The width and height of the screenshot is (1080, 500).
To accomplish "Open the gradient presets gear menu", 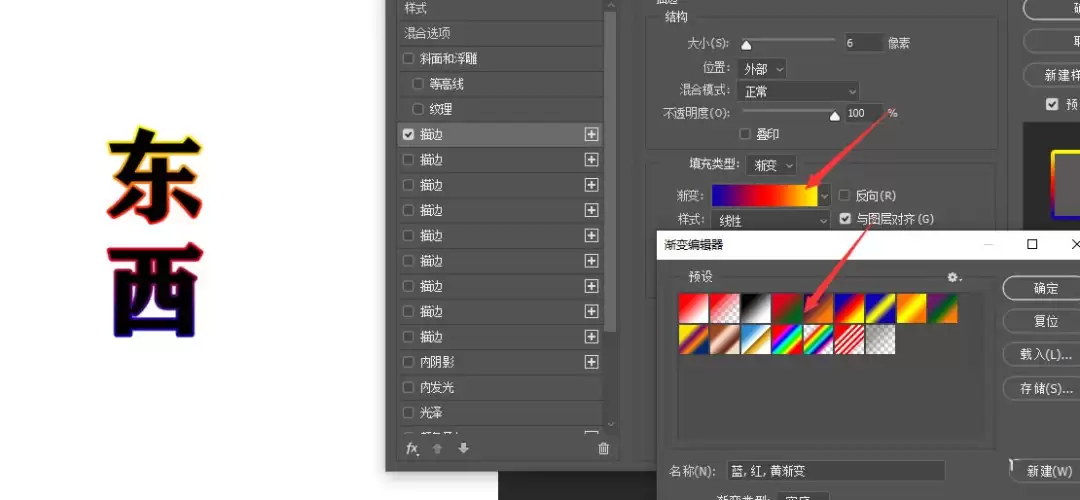I will point(954,277).
